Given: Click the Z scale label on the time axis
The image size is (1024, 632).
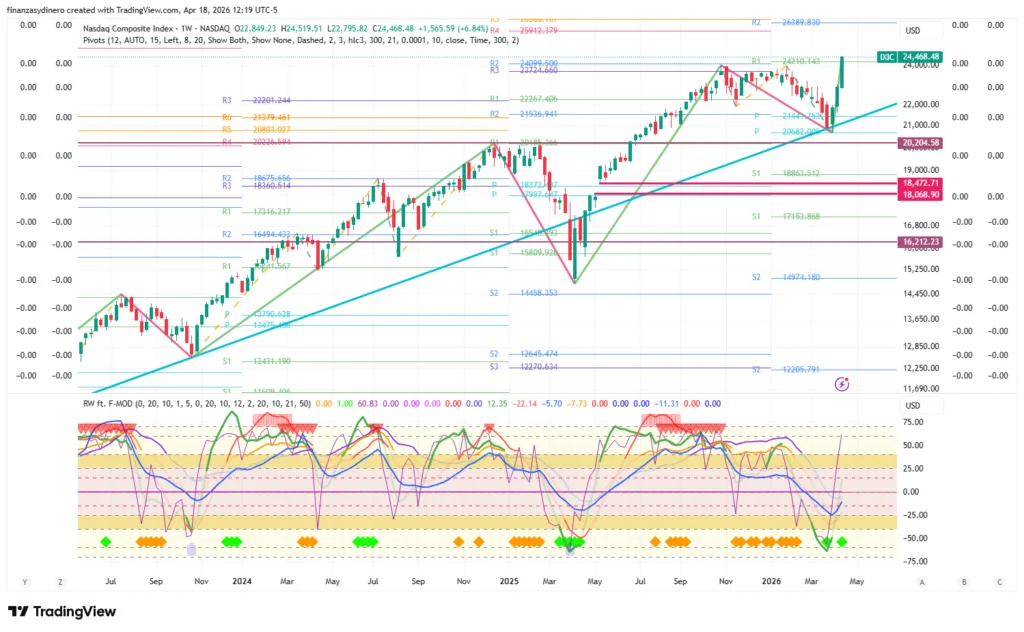Looking at the screenshot, I should 61,581.
